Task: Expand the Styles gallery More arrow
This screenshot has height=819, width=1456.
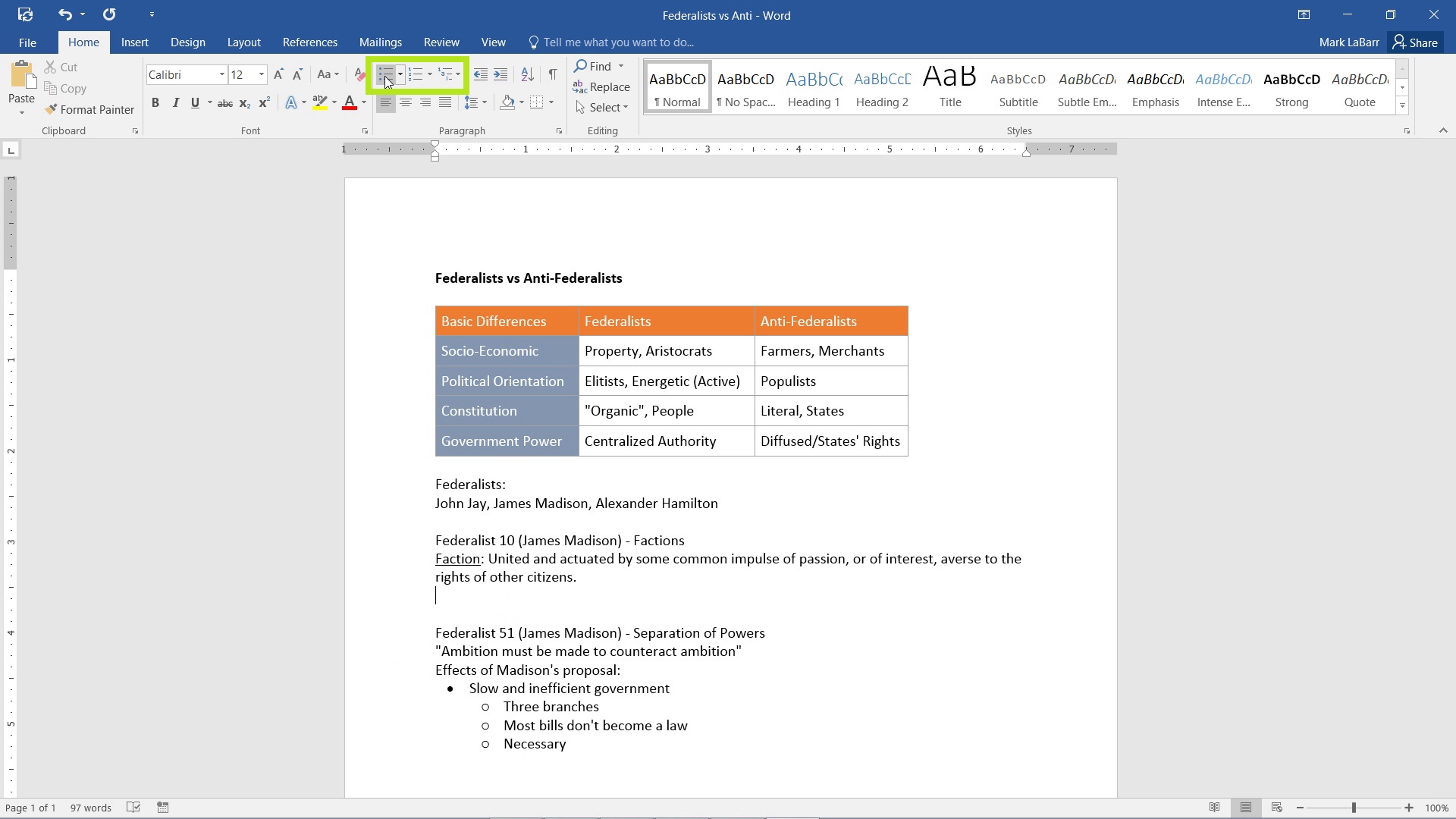Action: (x=1402, y=106)
